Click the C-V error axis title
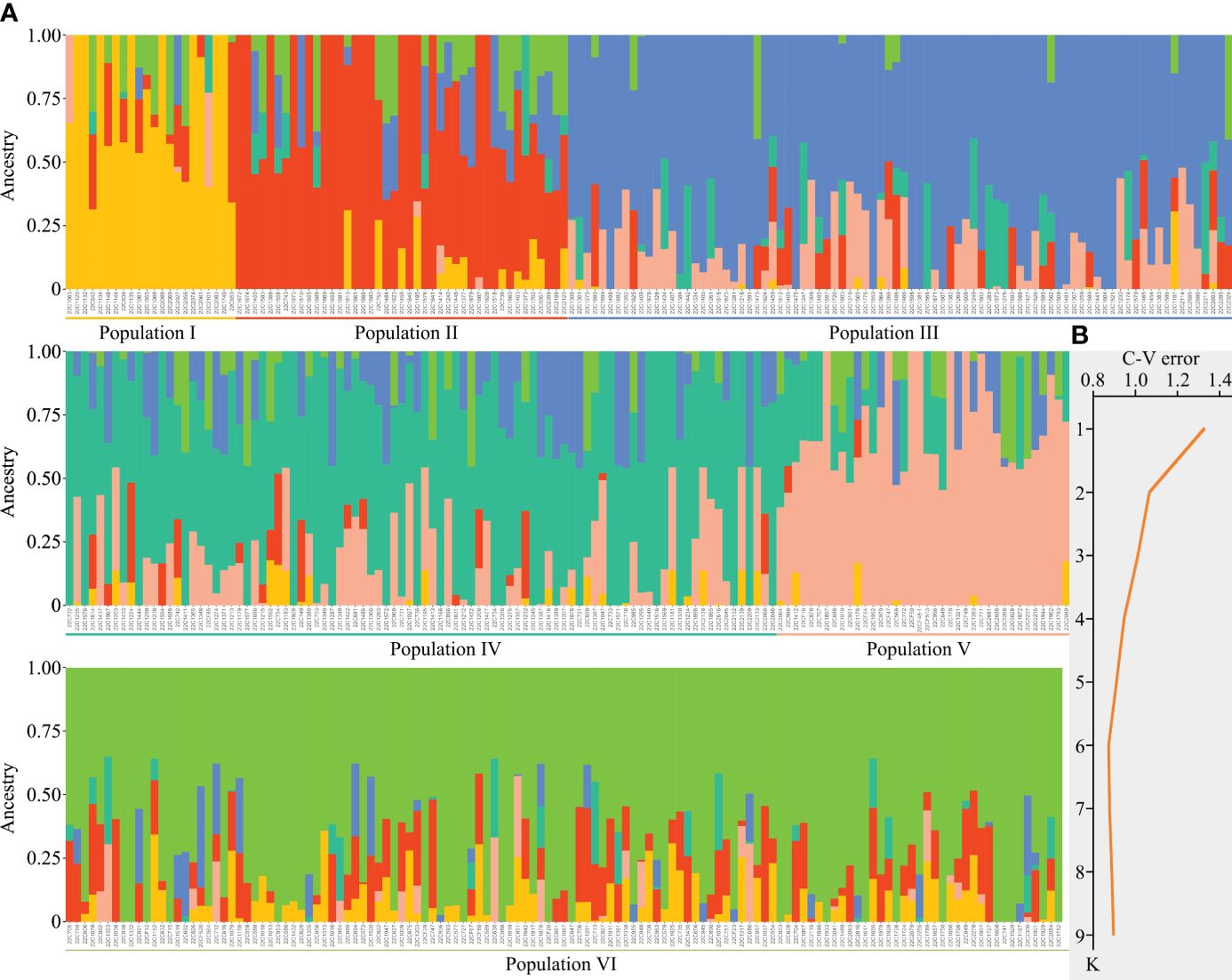This screenshot has width=1232, height=980. (1160, 359)
